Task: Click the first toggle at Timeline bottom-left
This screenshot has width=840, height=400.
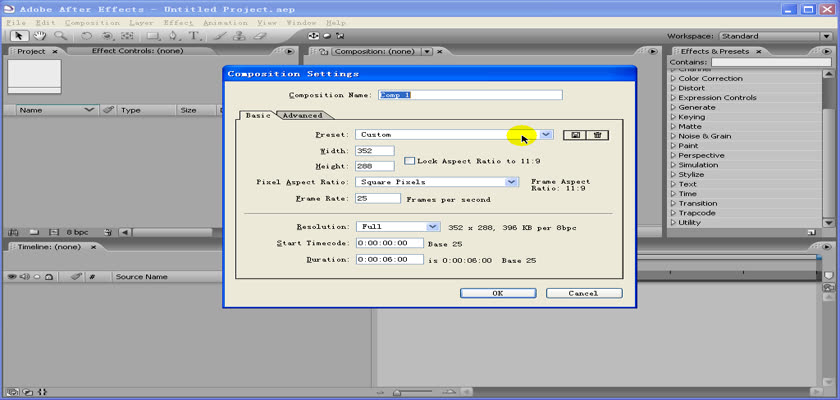Action: pos(13,393)
